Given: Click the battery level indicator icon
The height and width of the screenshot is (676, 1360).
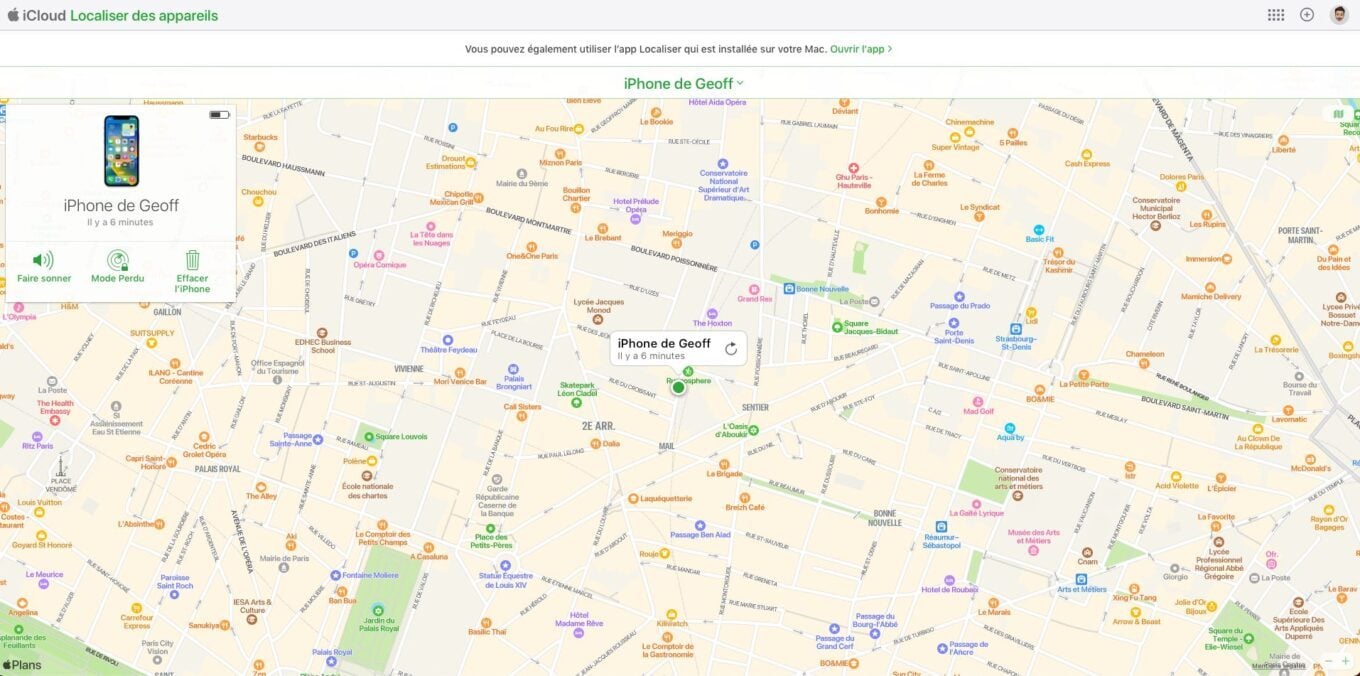Looking at the screenshot, I should click(x=219, y=115).
